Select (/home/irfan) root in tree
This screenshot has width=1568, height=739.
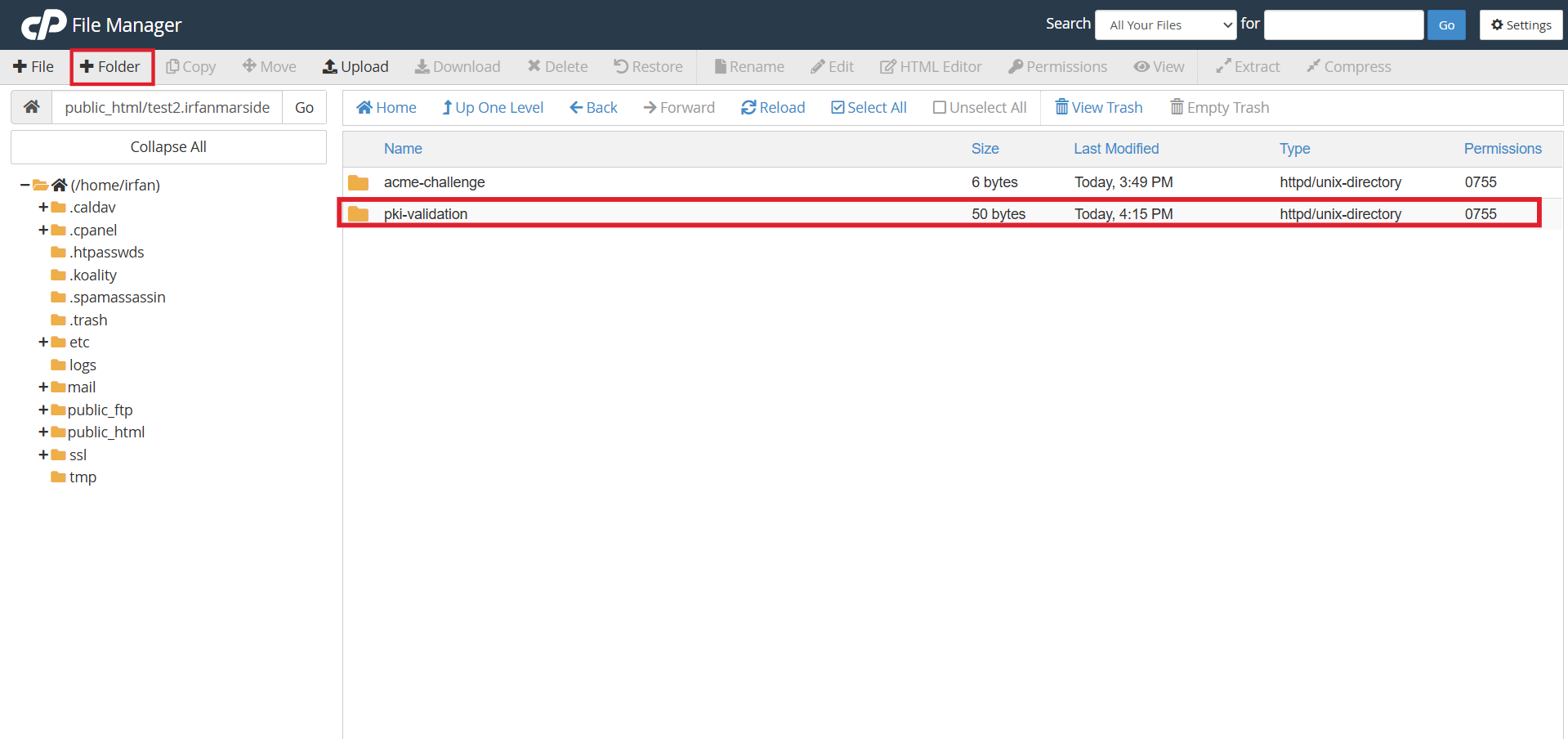115,186
